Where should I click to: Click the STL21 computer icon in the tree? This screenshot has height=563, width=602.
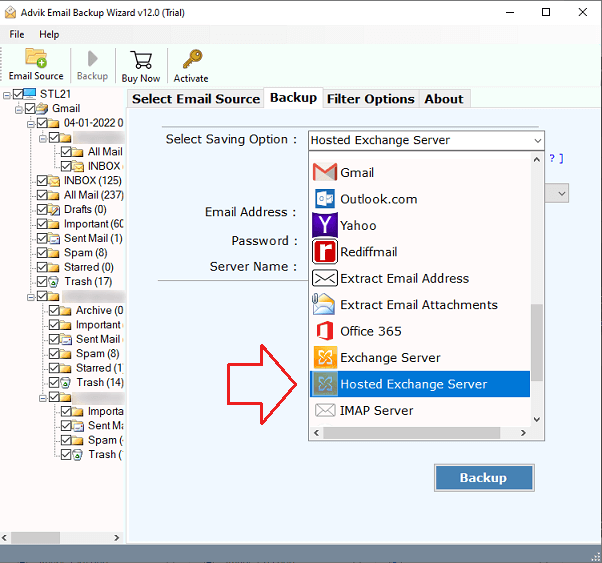click(30, 93)
